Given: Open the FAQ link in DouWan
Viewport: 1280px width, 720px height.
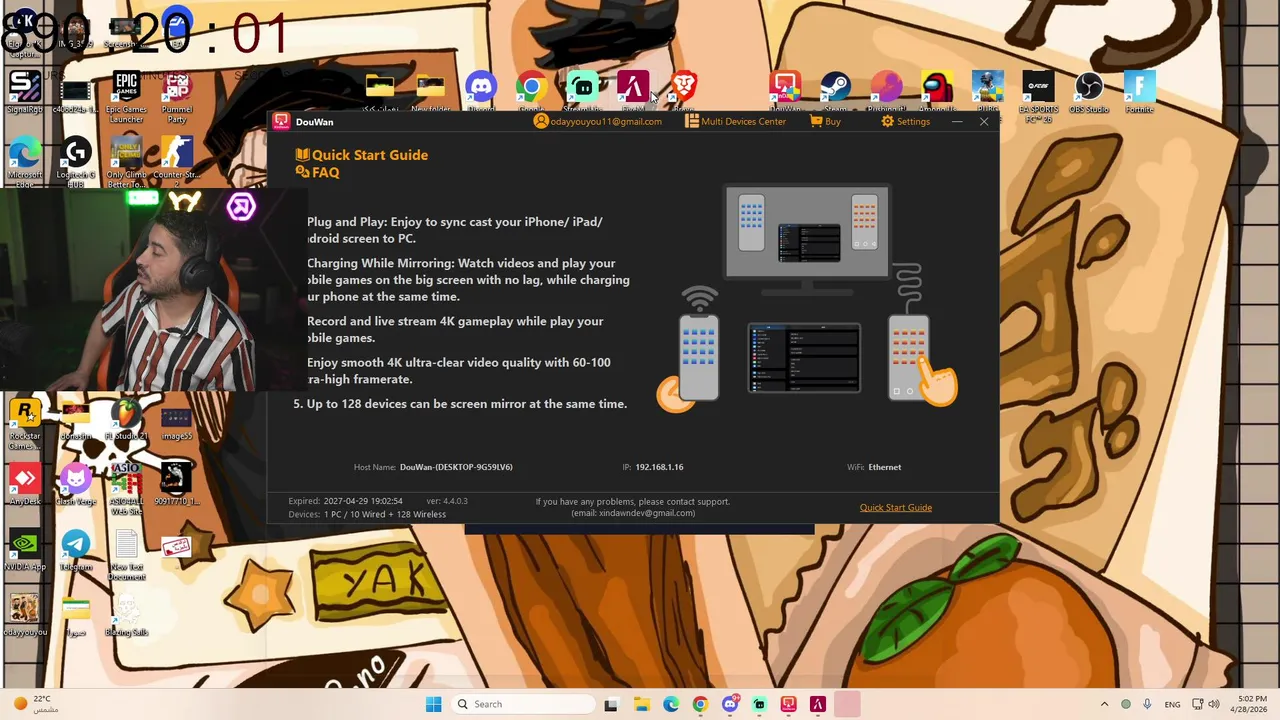Looking at the screenshot, I should pos(318,172).
